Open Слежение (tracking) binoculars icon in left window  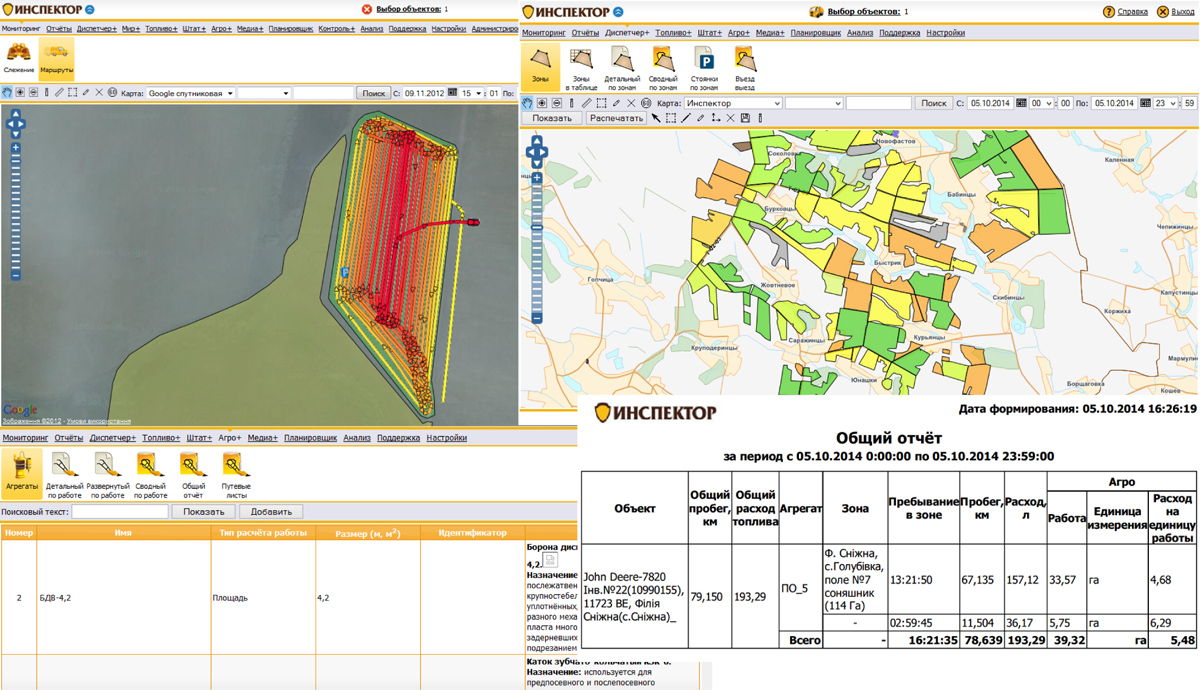coord(18,58)
